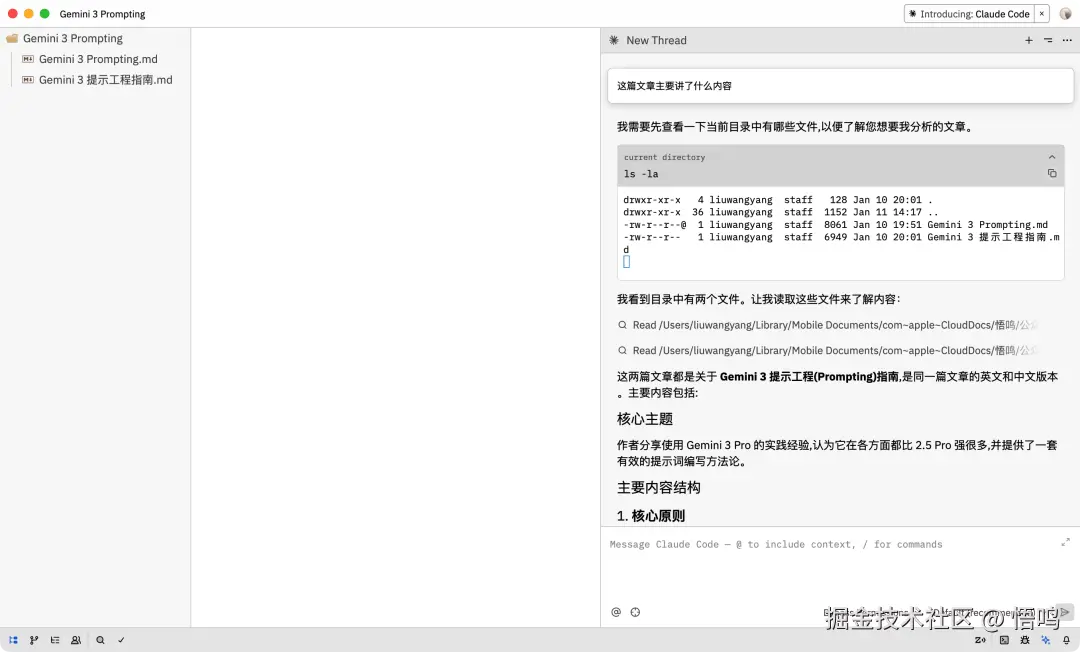Open the notifications bell icon
1080x652 pixels.
1066,640
